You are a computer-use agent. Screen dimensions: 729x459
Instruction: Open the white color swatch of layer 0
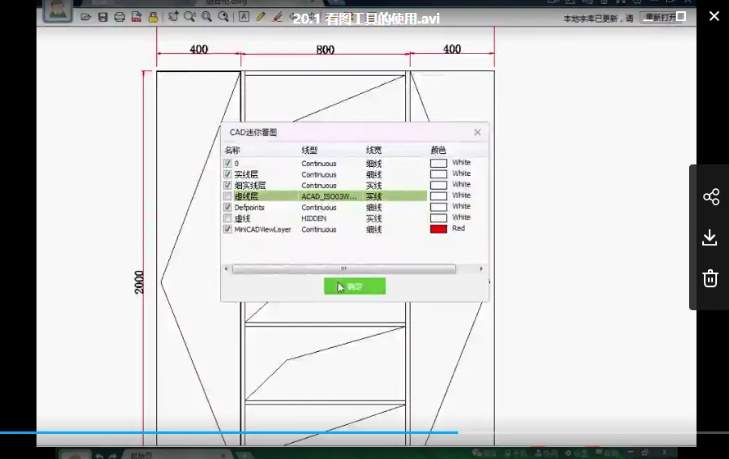pyautogui.click(x=438, y=163)
